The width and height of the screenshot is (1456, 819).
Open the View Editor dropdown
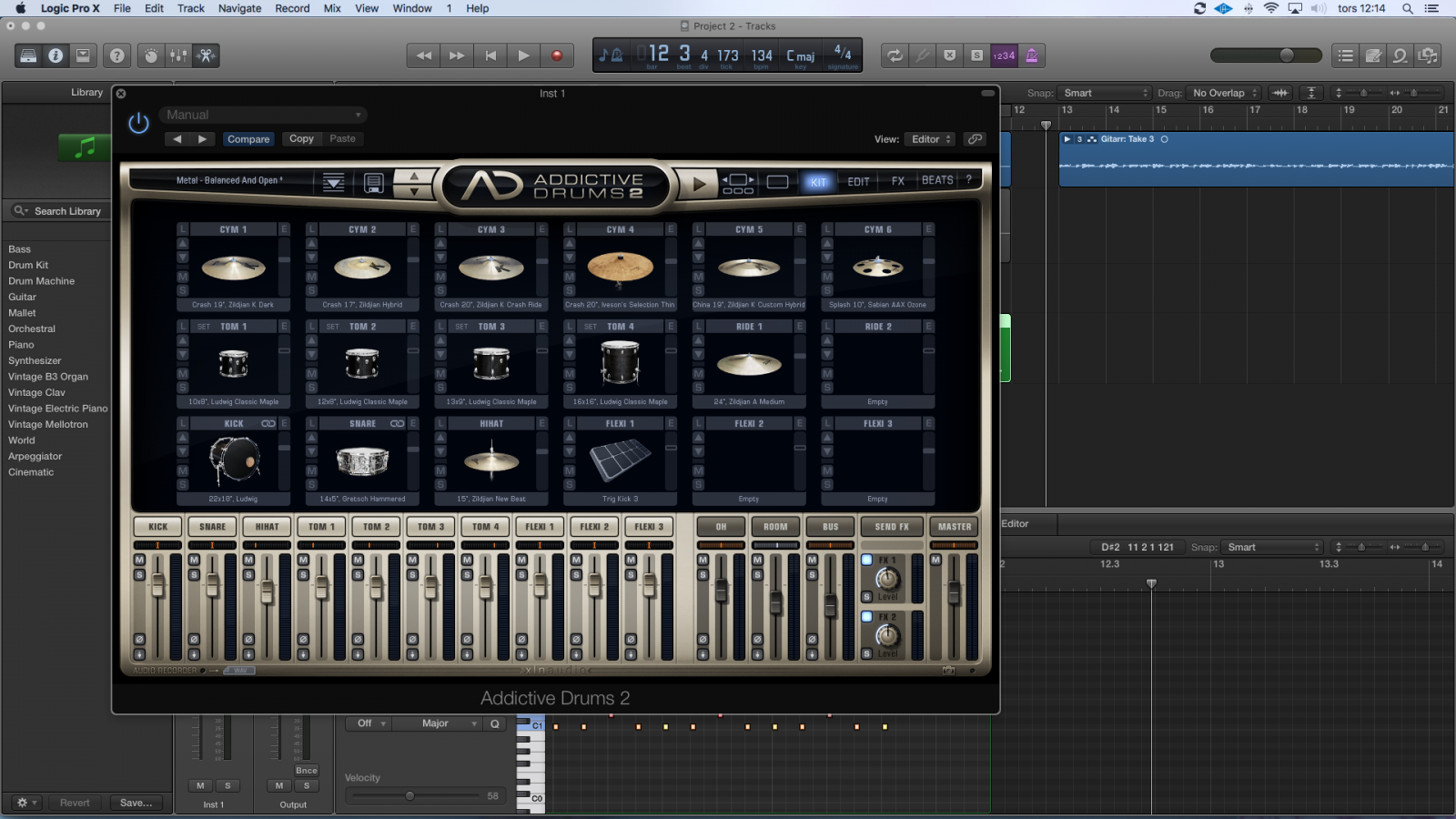929,139
